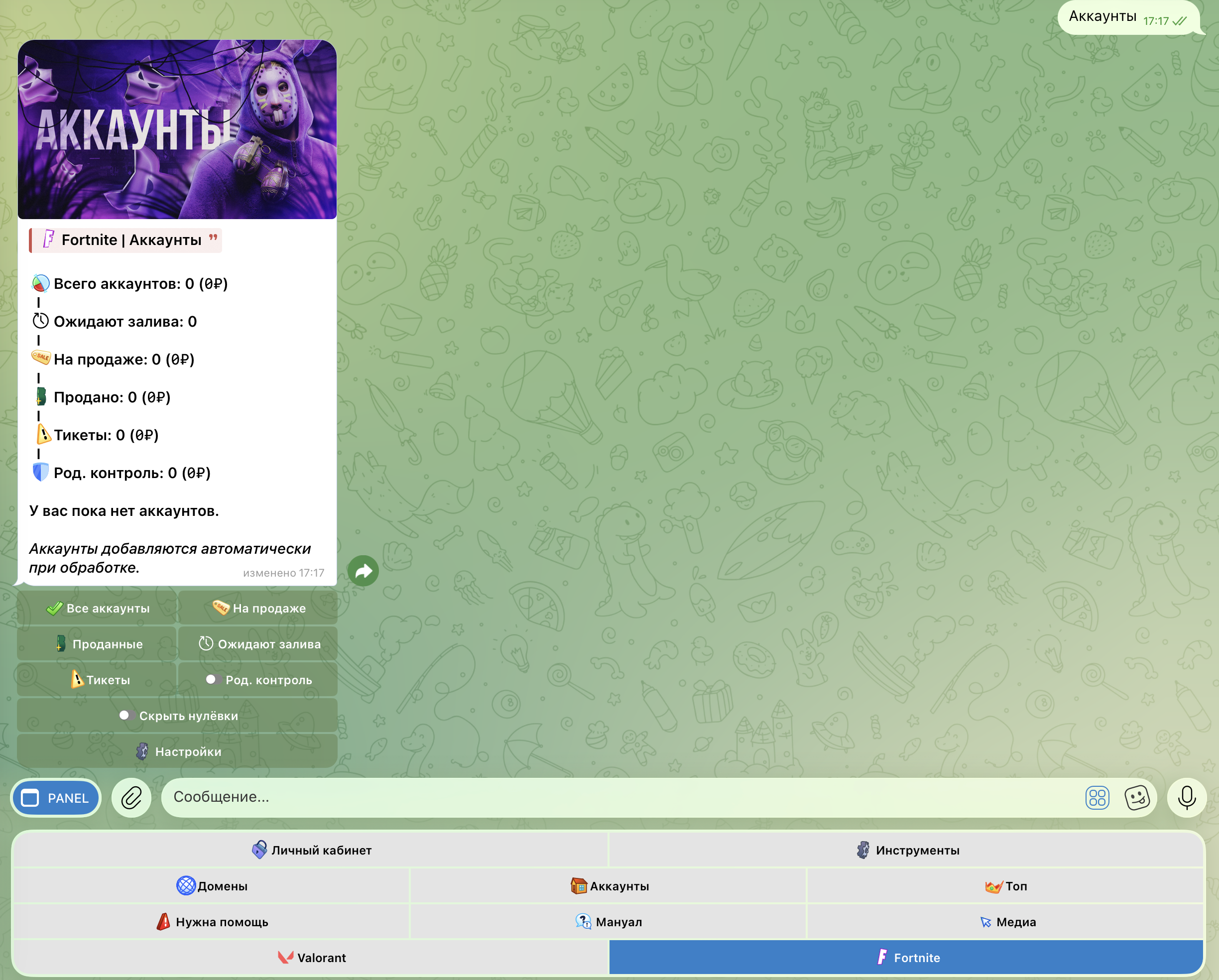Filter accounts На продаже
This screenshot has height=980, width=1219.
pyautogui.click(x=258, y=608)
